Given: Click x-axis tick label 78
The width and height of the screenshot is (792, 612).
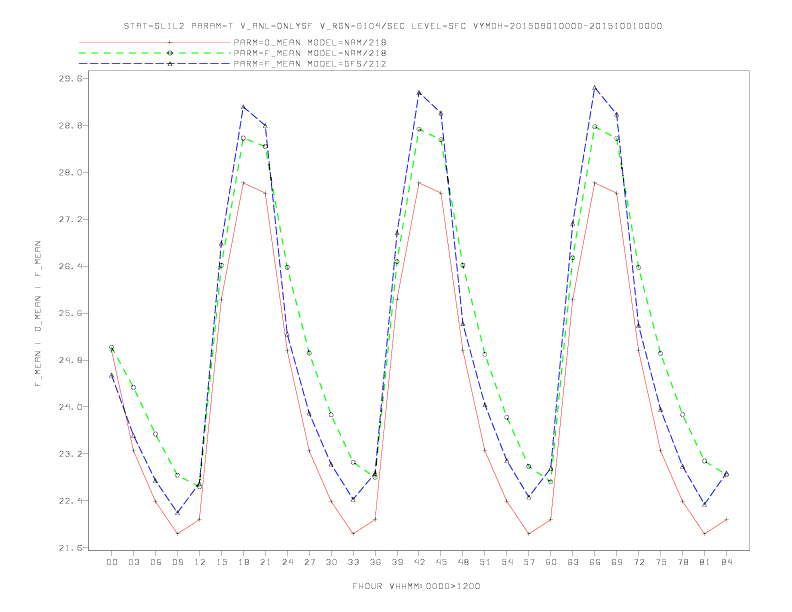Looking at the screenshot, I should 683,562.
